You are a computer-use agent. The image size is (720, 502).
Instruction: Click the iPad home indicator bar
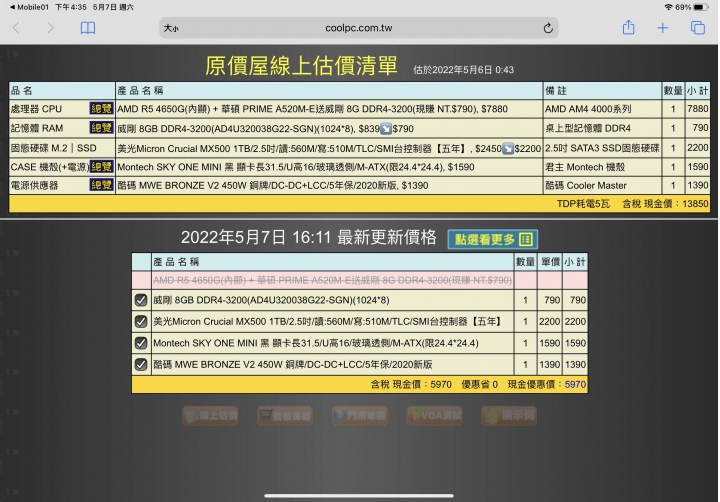point(359,496)
